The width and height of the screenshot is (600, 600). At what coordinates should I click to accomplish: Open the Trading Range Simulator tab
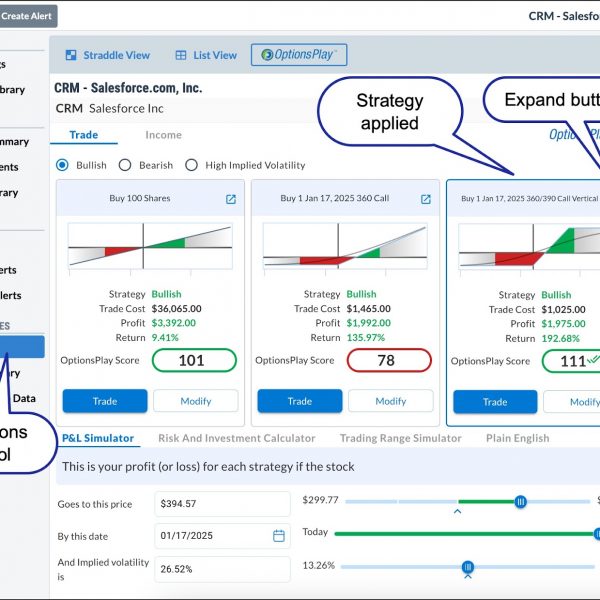(x=401, y=438)
